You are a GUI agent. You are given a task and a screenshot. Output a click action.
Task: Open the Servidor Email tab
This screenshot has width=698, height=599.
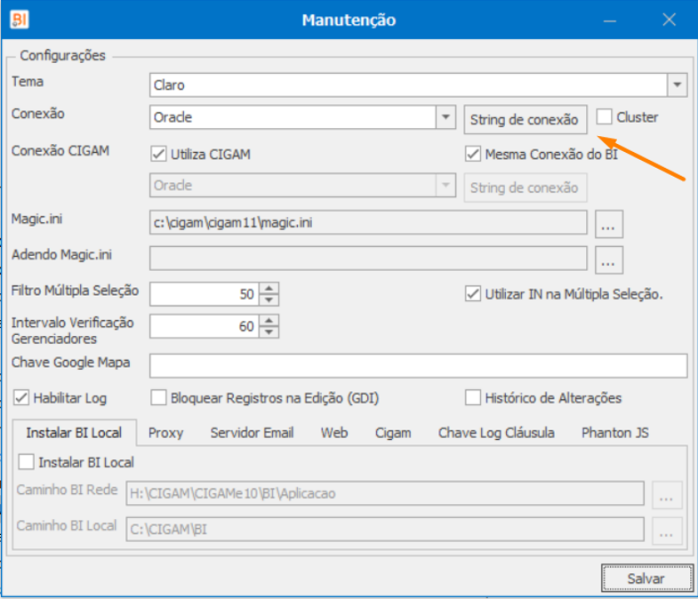point(252,433)
